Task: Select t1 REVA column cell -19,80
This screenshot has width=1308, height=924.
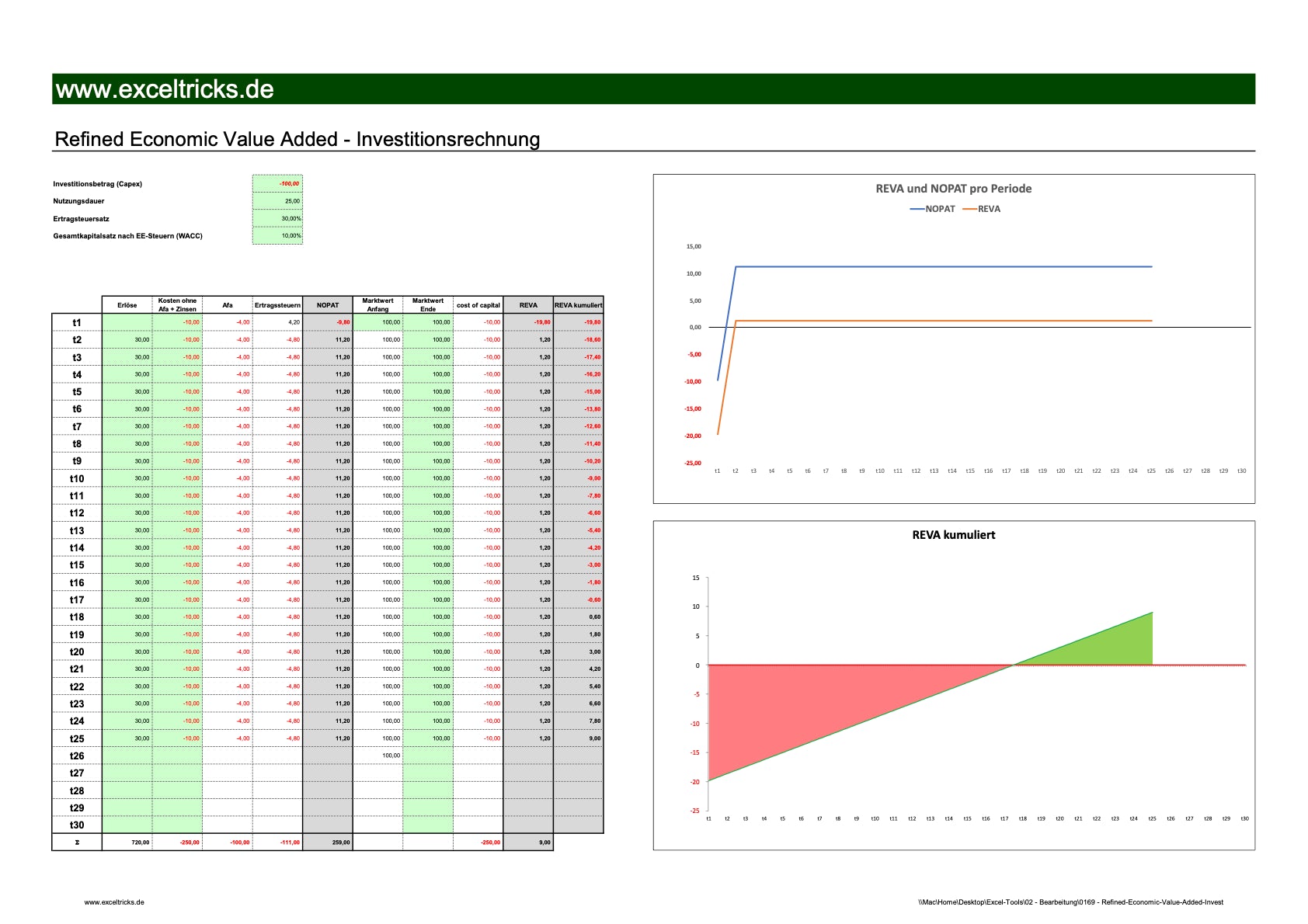Action: 528,322
